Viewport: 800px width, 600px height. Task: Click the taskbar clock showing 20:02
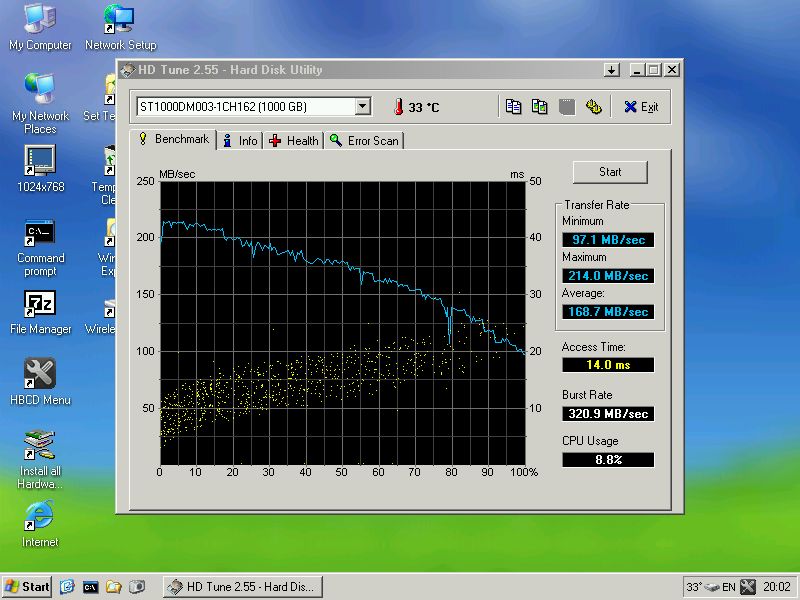point(777,587)
